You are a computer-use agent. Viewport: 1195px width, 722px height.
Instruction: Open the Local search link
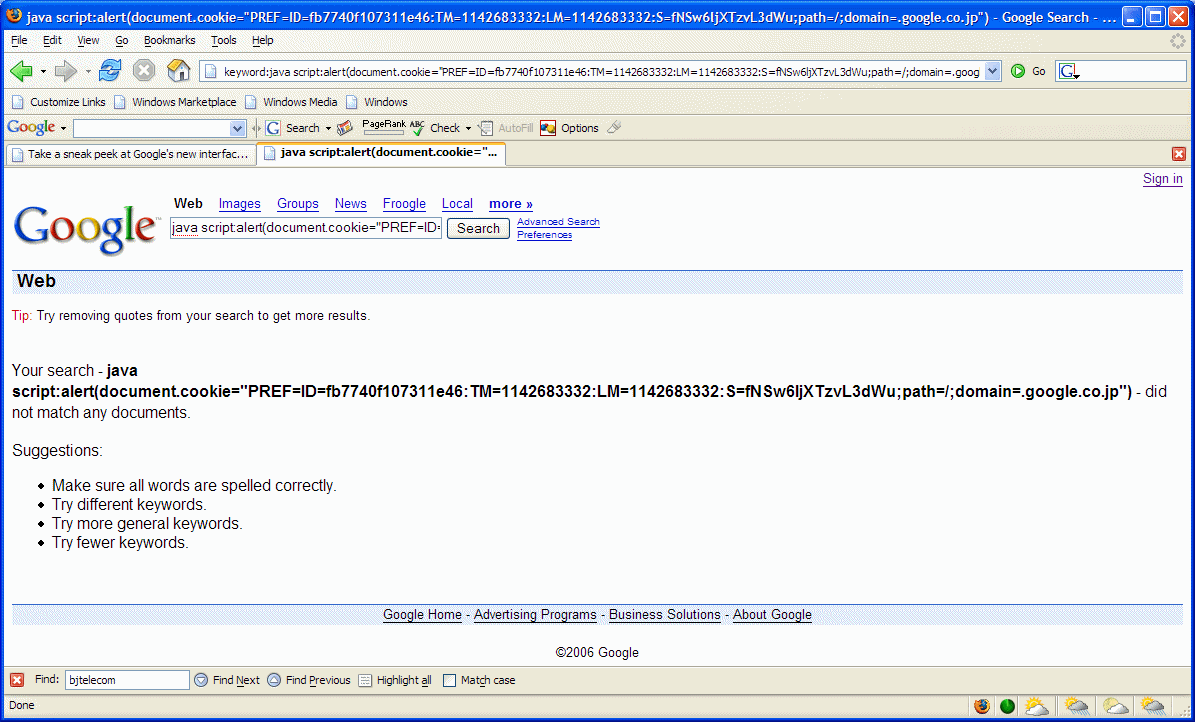(x=457, y=204)
